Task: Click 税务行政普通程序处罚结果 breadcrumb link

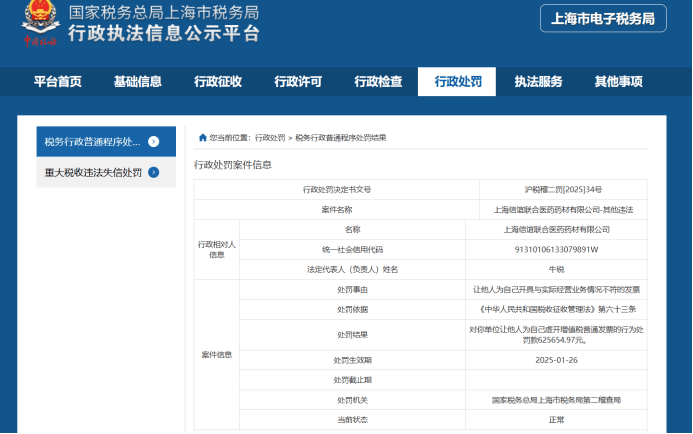Action: [x=340, y=137]
